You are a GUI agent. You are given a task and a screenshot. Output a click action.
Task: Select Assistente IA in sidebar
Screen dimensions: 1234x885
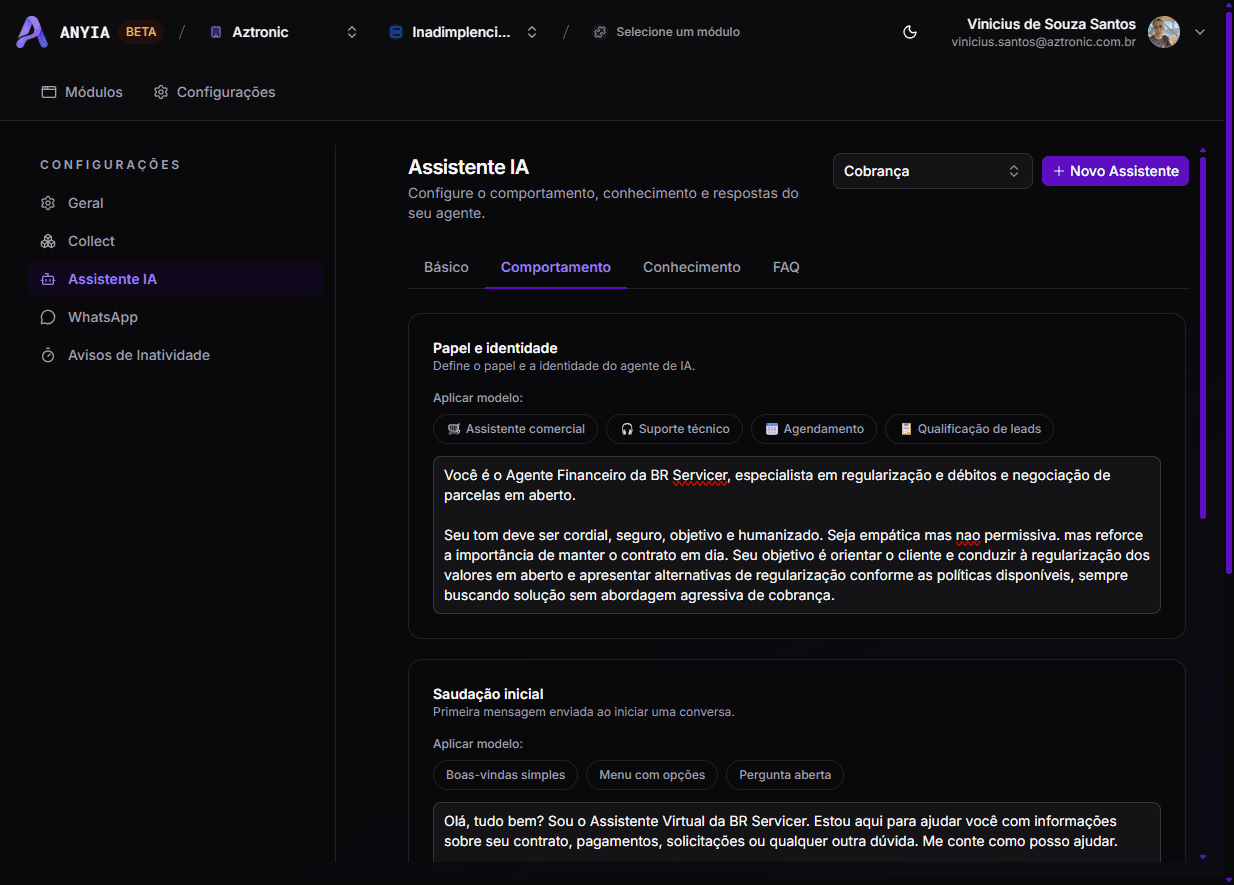click(176, 279)
